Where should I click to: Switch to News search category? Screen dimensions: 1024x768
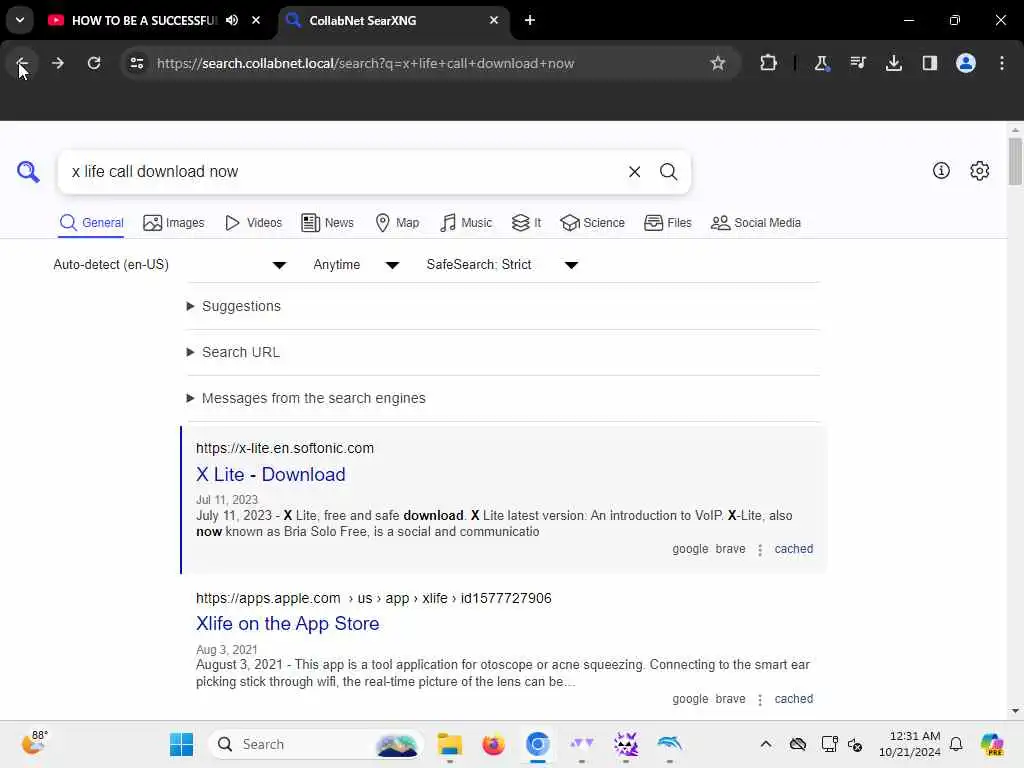point(327,223)
